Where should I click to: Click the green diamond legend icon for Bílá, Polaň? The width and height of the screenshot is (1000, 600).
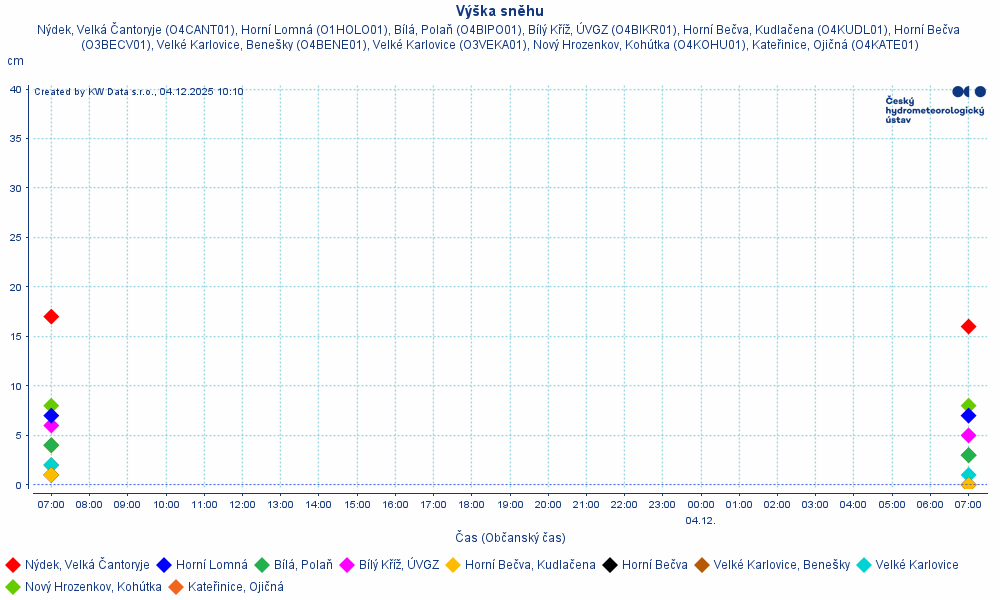pyautogui.click(x=262, y=565)
